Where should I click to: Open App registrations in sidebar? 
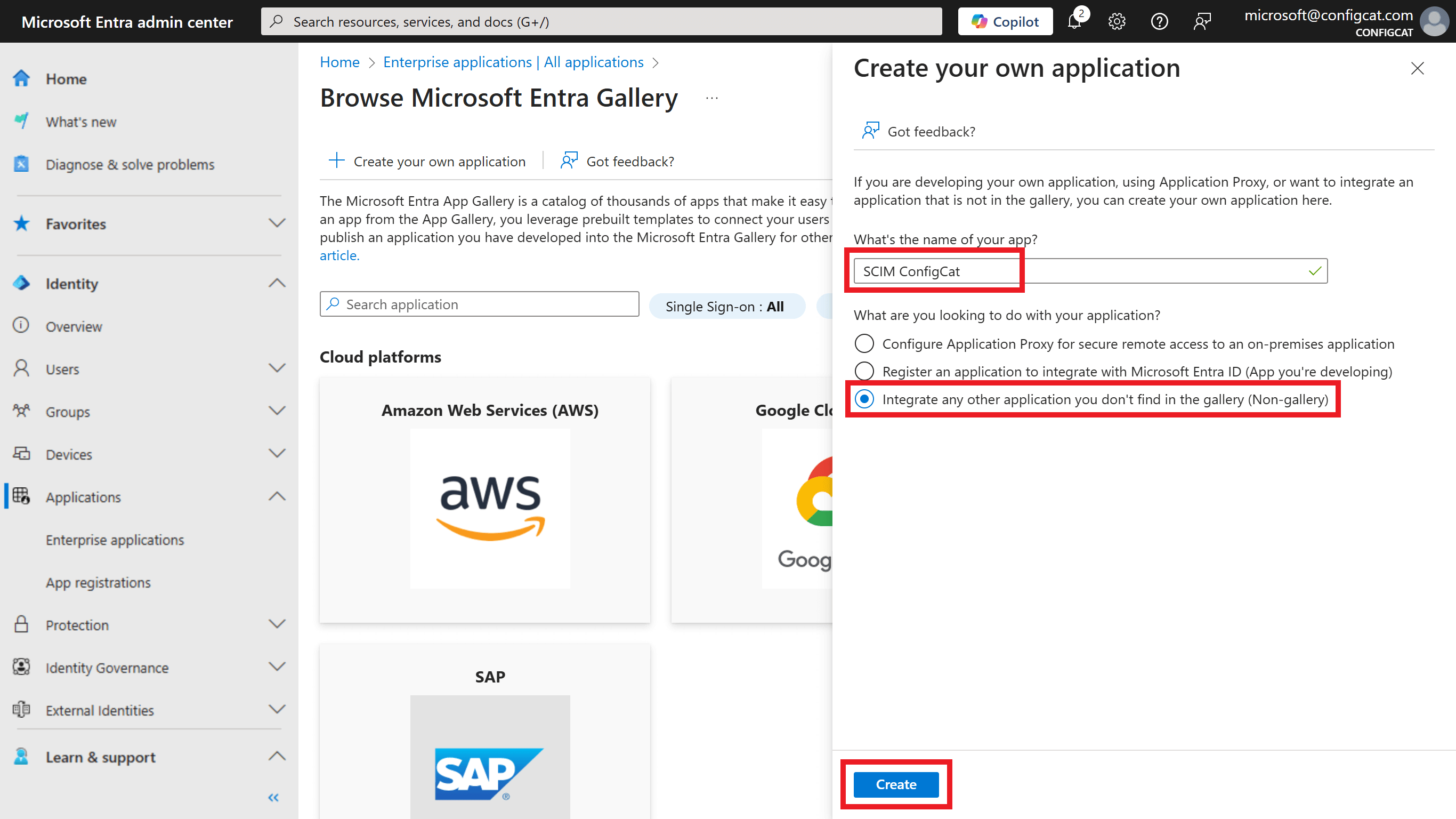tap(99, 582)
